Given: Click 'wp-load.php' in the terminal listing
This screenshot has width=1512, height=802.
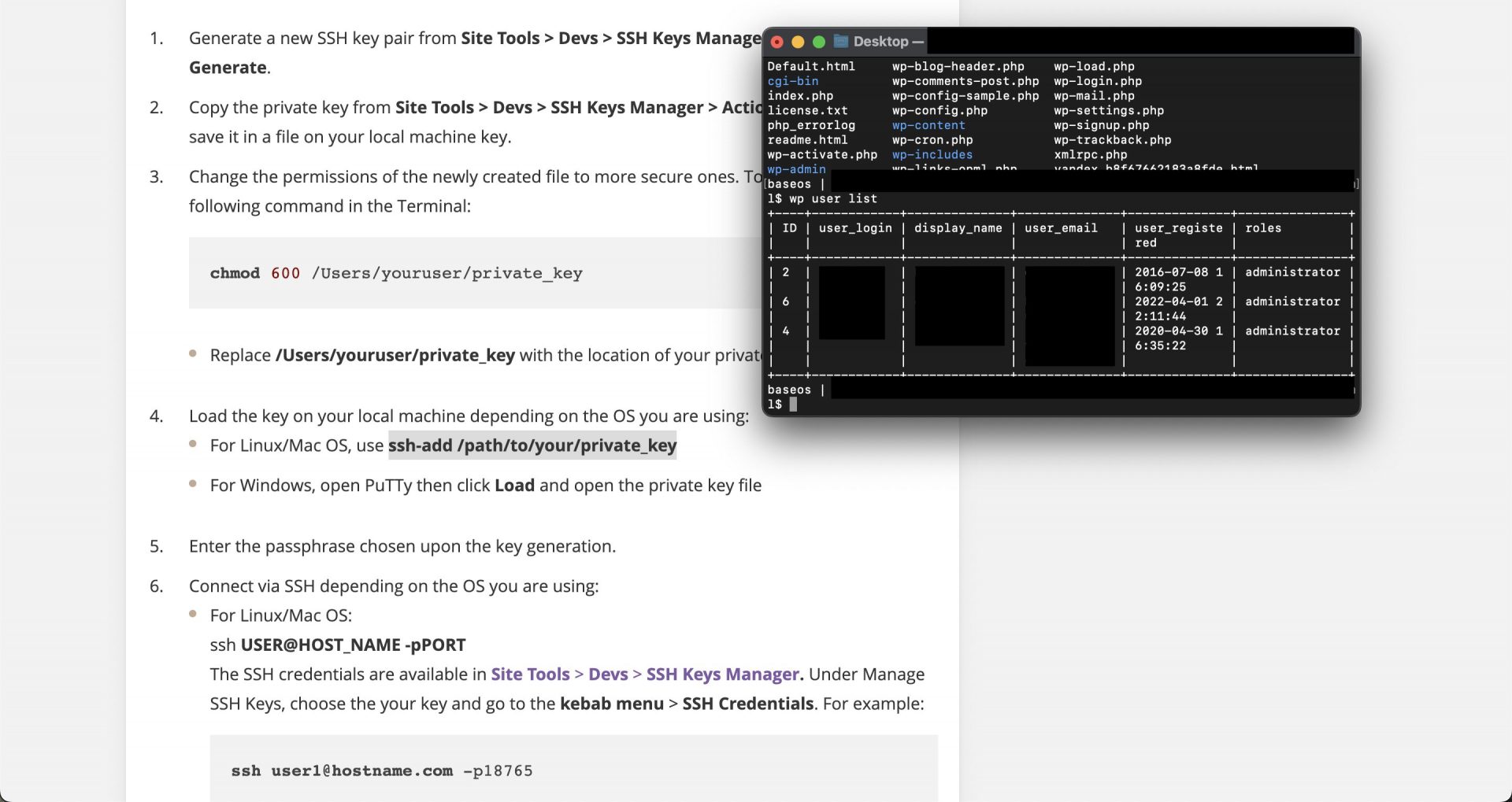Looking at the screenshot, I should click(1095, 66).
